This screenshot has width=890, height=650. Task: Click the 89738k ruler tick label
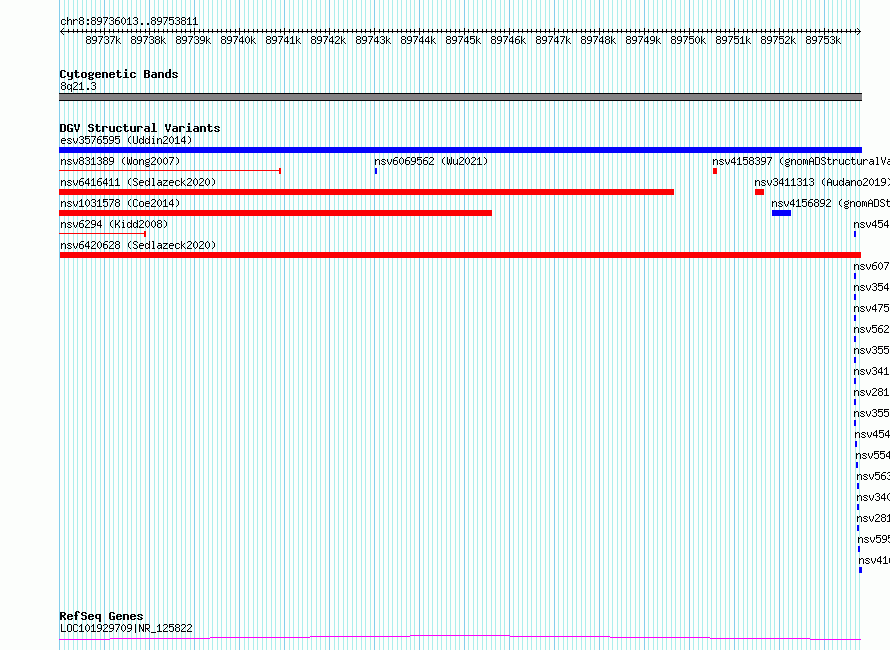pos(148,40)
